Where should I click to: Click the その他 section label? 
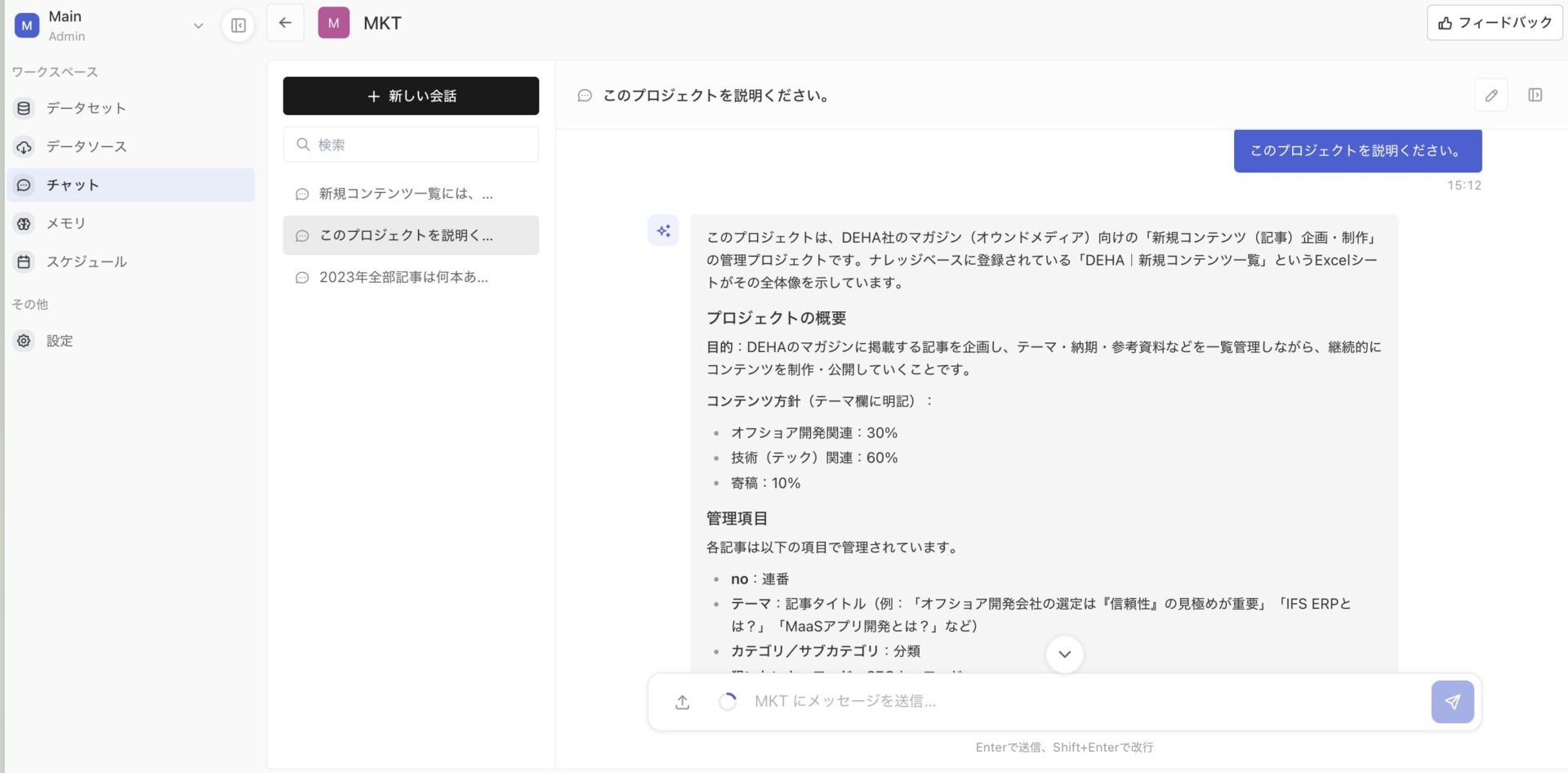(x=30, y=304)
